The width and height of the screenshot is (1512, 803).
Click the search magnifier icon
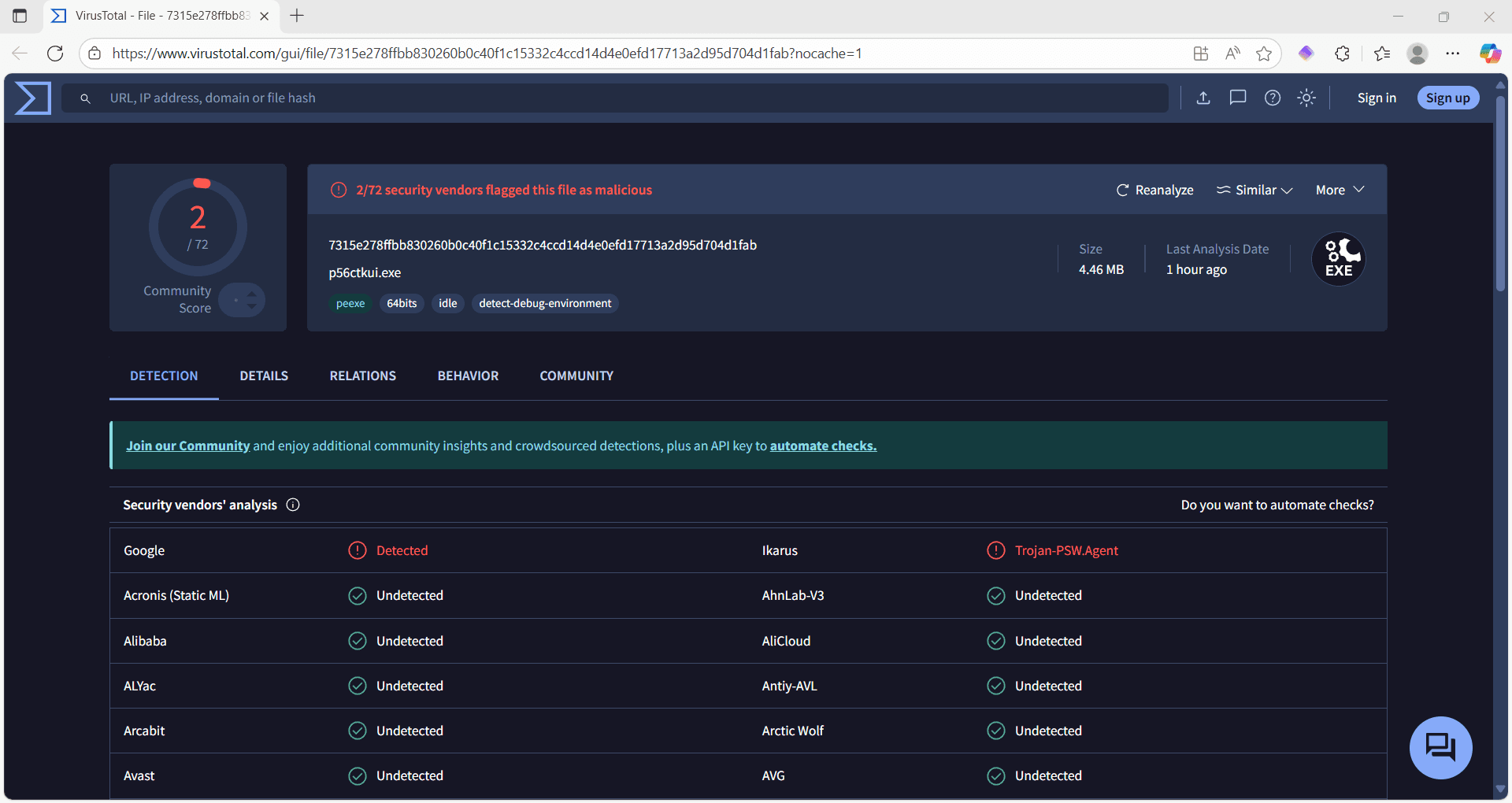click(85, 98)
